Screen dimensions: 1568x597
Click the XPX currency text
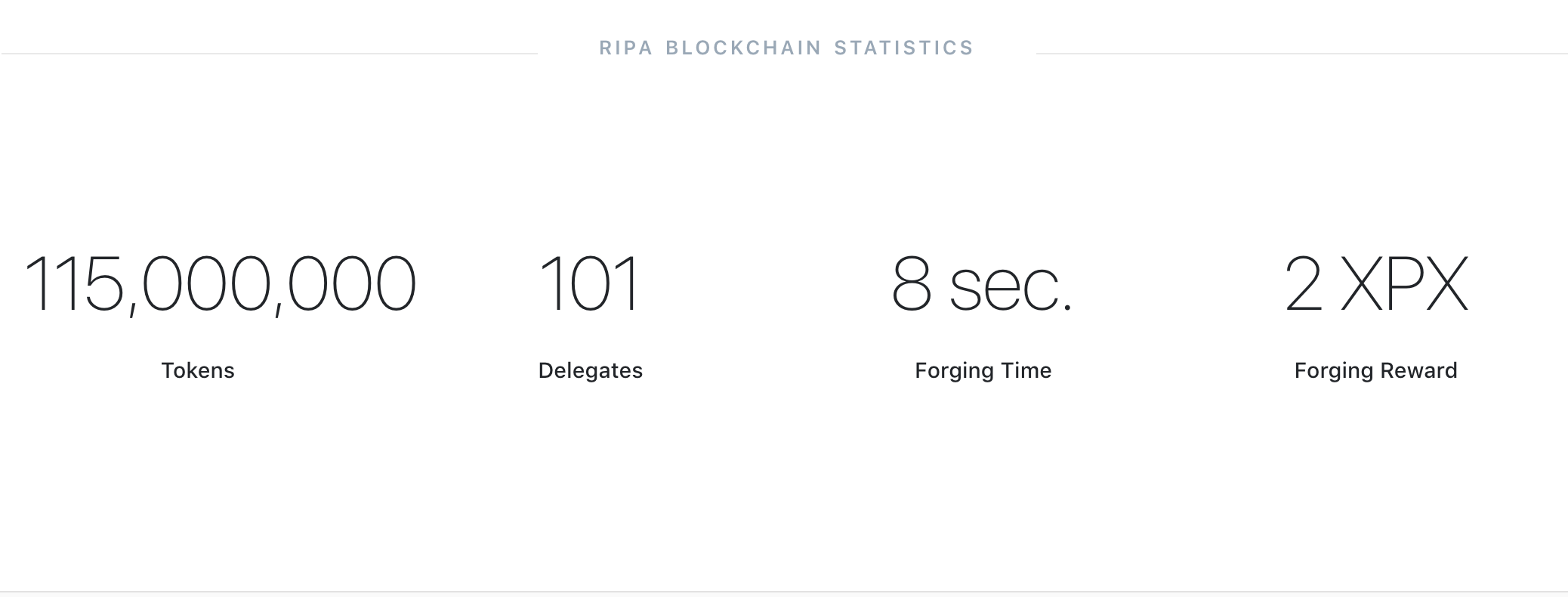pos(1405,284)
